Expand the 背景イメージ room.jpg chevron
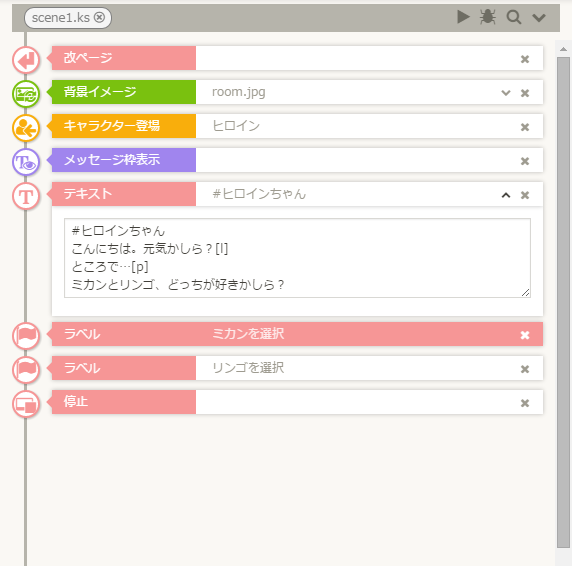The width and height of the screenshot is (572, 566). point(506,93)
